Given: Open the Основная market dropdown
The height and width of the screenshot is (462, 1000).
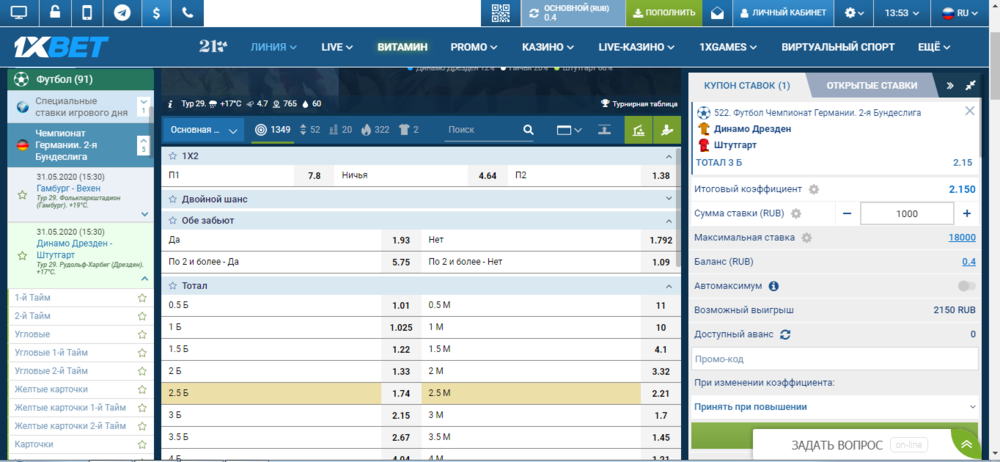Looking at the screenshot, I should (x=203, y=130).
